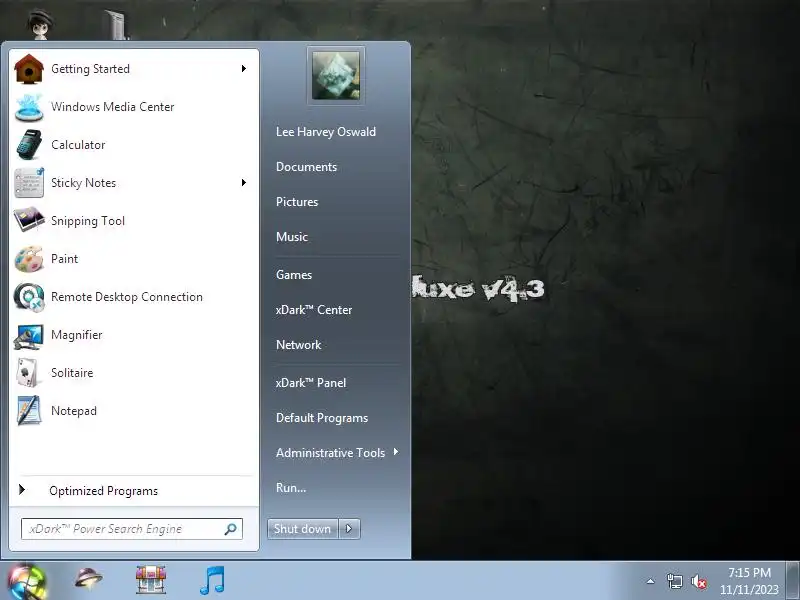Click Administrative Tools label
Screen dimensions: 800x600
[331, 453]
